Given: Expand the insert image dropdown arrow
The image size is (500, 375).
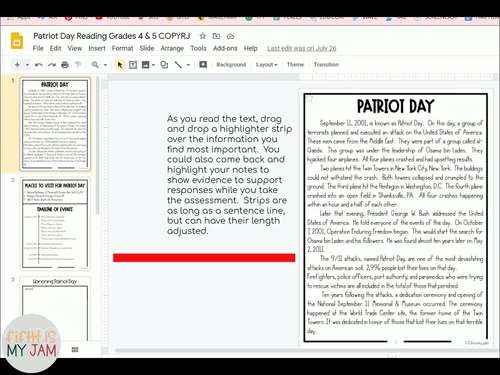Looking at the screenshot, I should [x=153, y=65].
